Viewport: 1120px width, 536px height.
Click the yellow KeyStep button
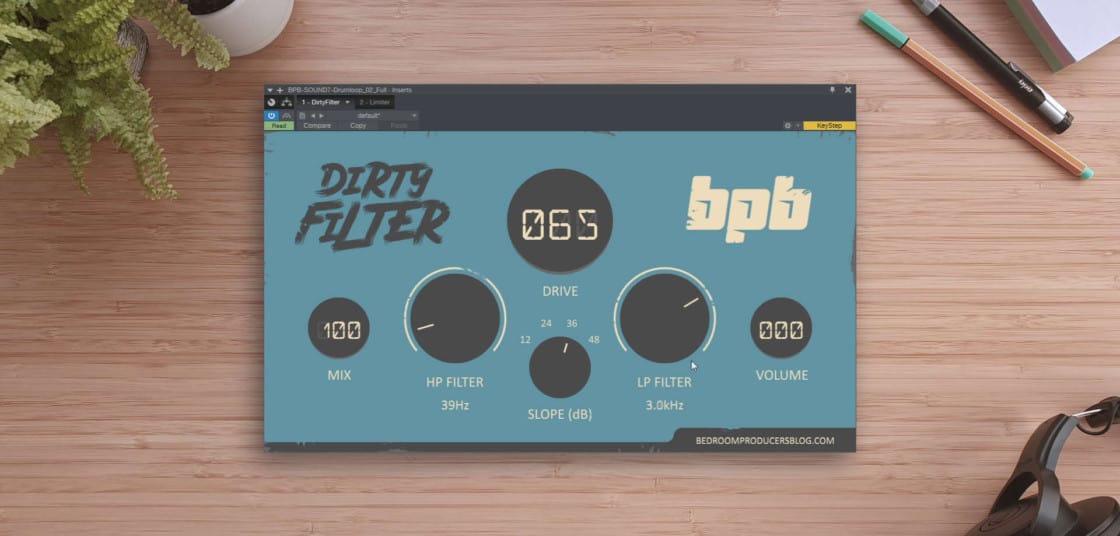point(829,126)
